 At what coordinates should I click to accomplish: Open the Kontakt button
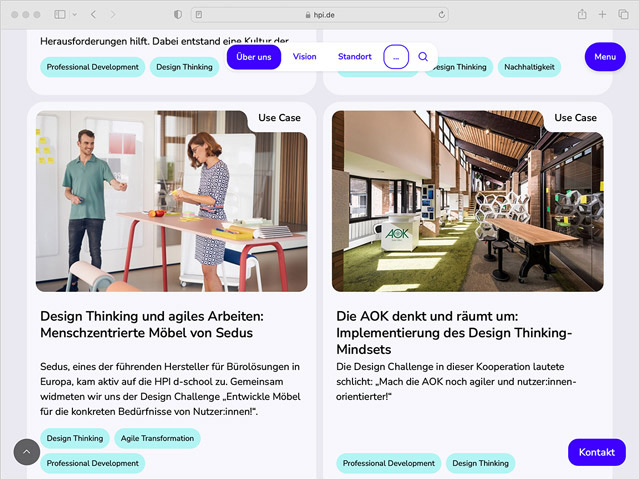click(x=597, y=452)
